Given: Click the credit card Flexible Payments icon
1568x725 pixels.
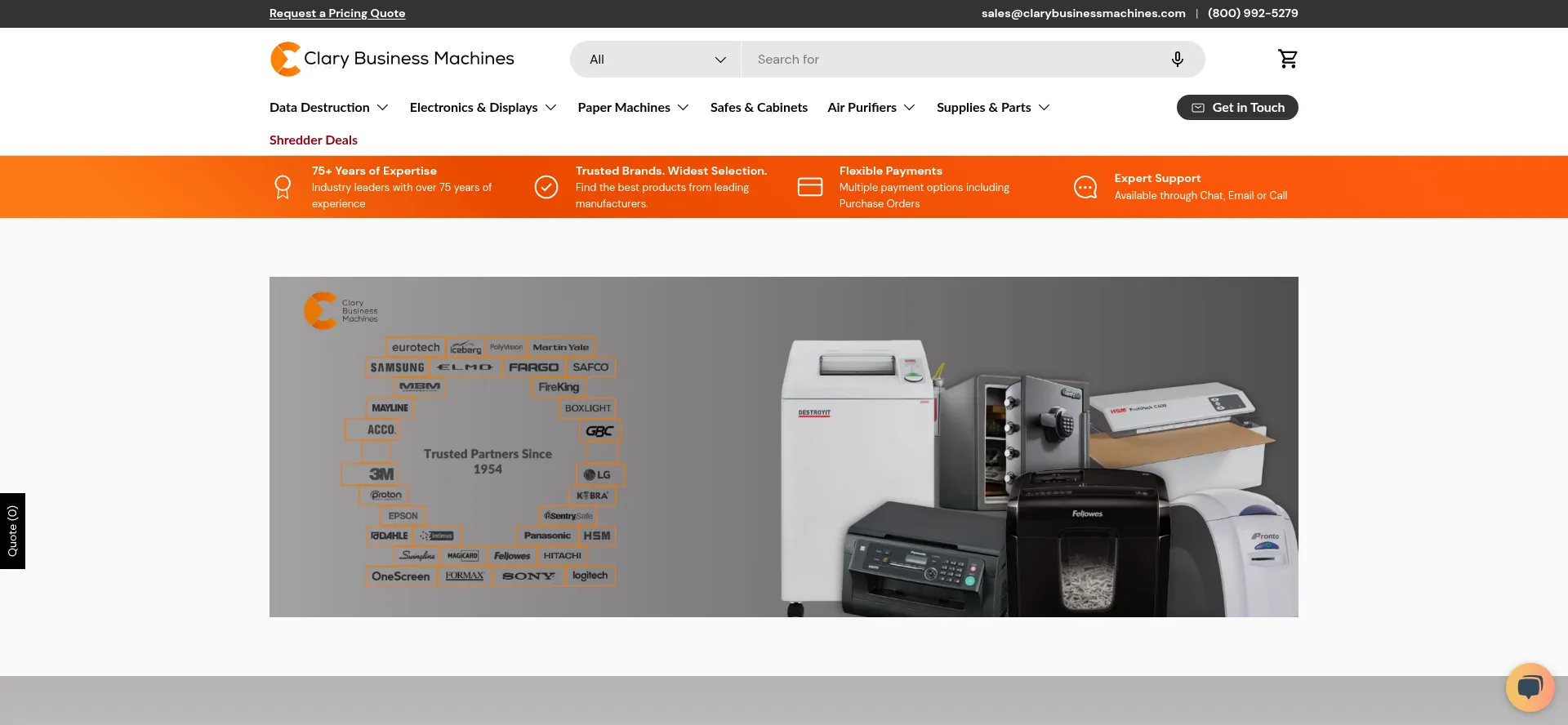Looking at the screenshot, I should coord(810,187).
